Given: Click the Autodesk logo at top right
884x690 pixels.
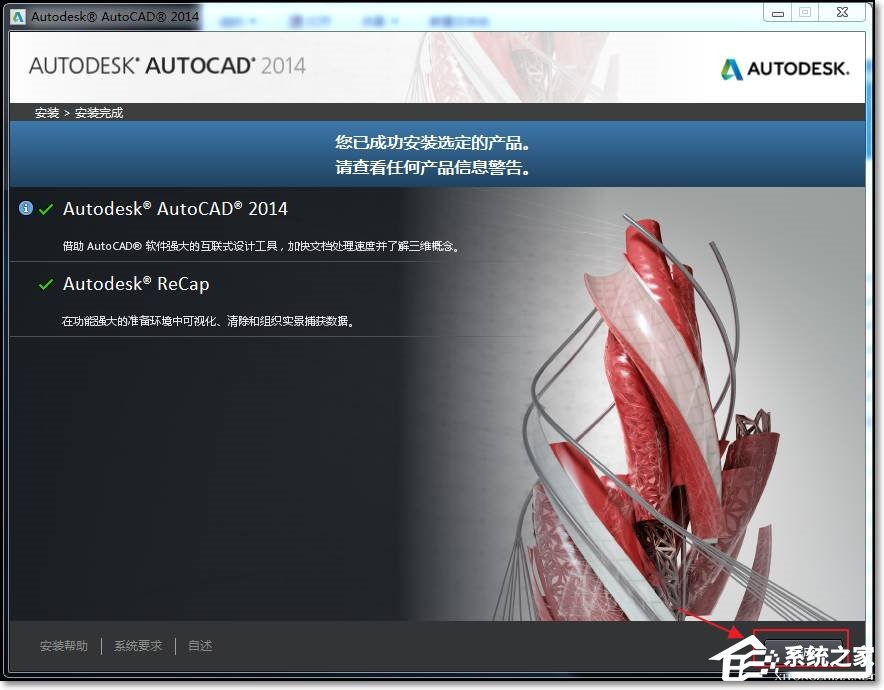Looking at the screenshot, I should click(786, 68).
